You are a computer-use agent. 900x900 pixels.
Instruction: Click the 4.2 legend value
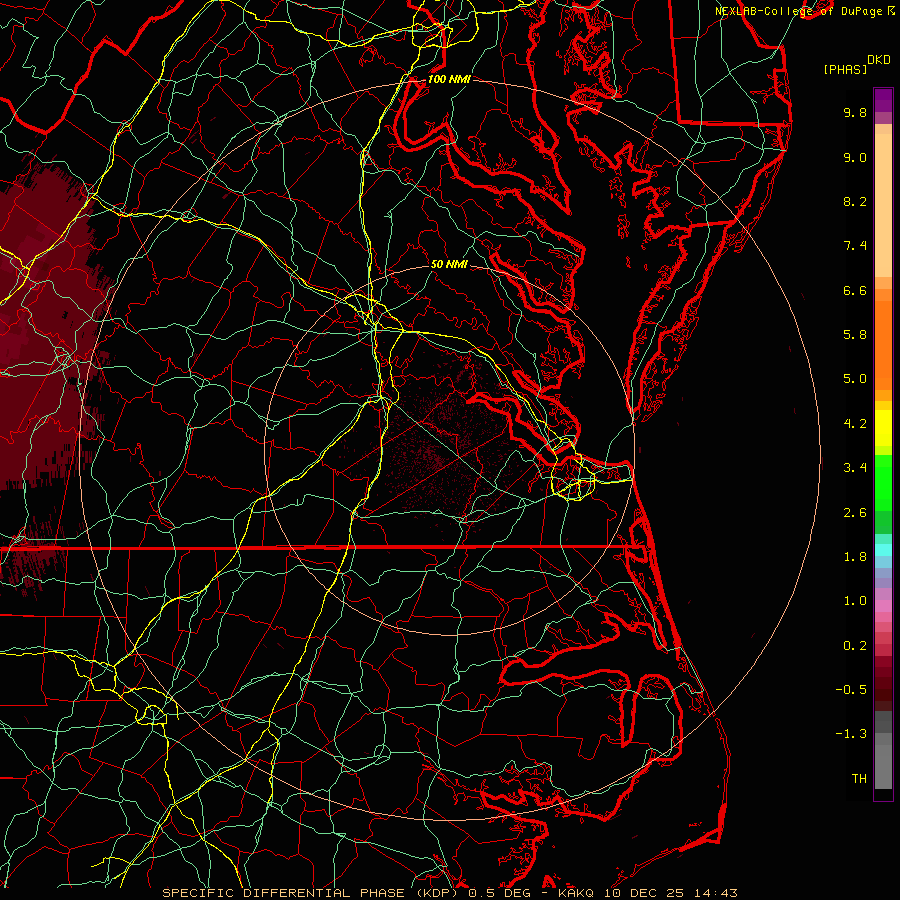tap(855, 424)
